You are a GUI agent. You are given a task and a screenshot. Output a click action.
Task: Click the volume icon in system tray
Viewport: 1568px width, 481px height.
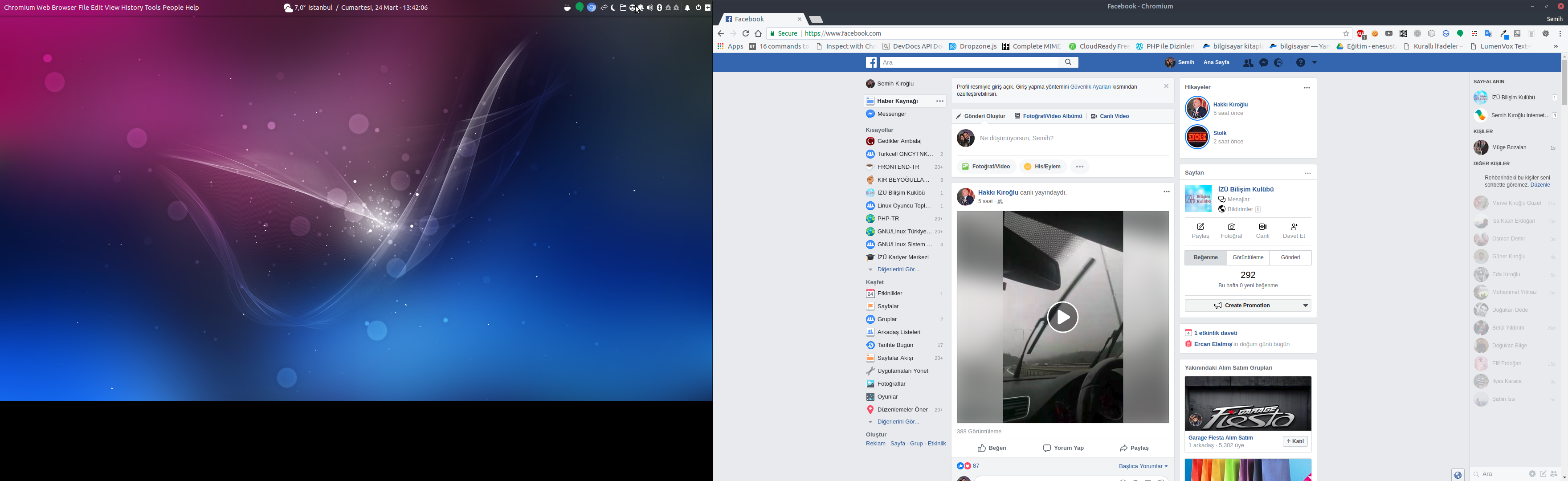(649, 8)
